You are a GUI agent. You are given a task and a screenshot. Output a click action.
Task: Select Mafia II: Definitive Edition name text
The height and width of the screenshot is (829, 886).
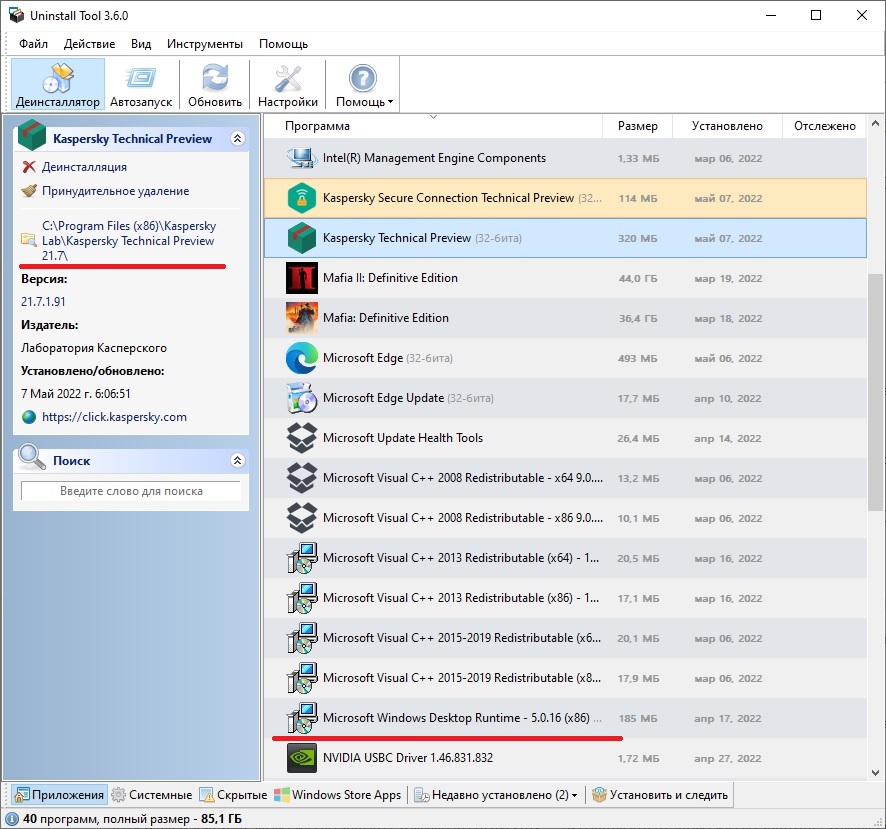(x=390, y=278)
